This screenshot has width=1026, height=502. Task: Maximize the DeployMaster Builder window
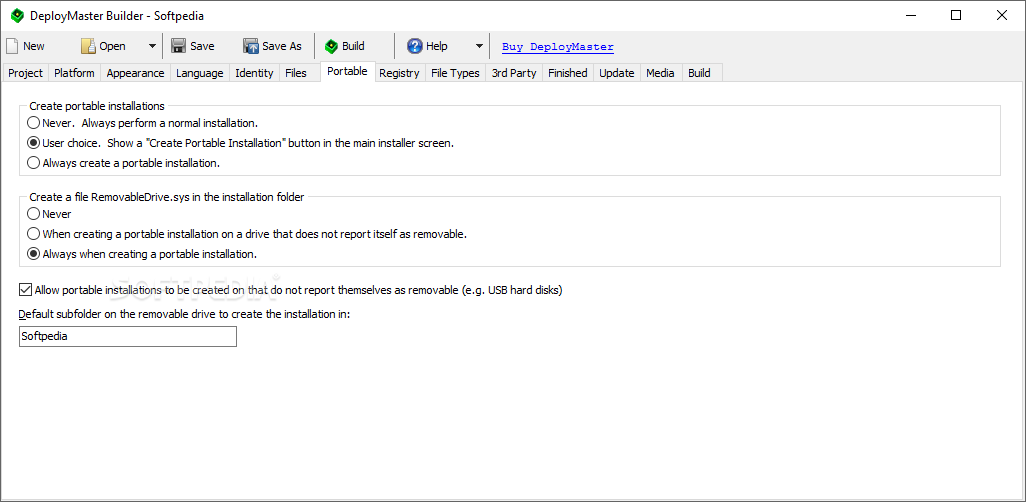956,16
